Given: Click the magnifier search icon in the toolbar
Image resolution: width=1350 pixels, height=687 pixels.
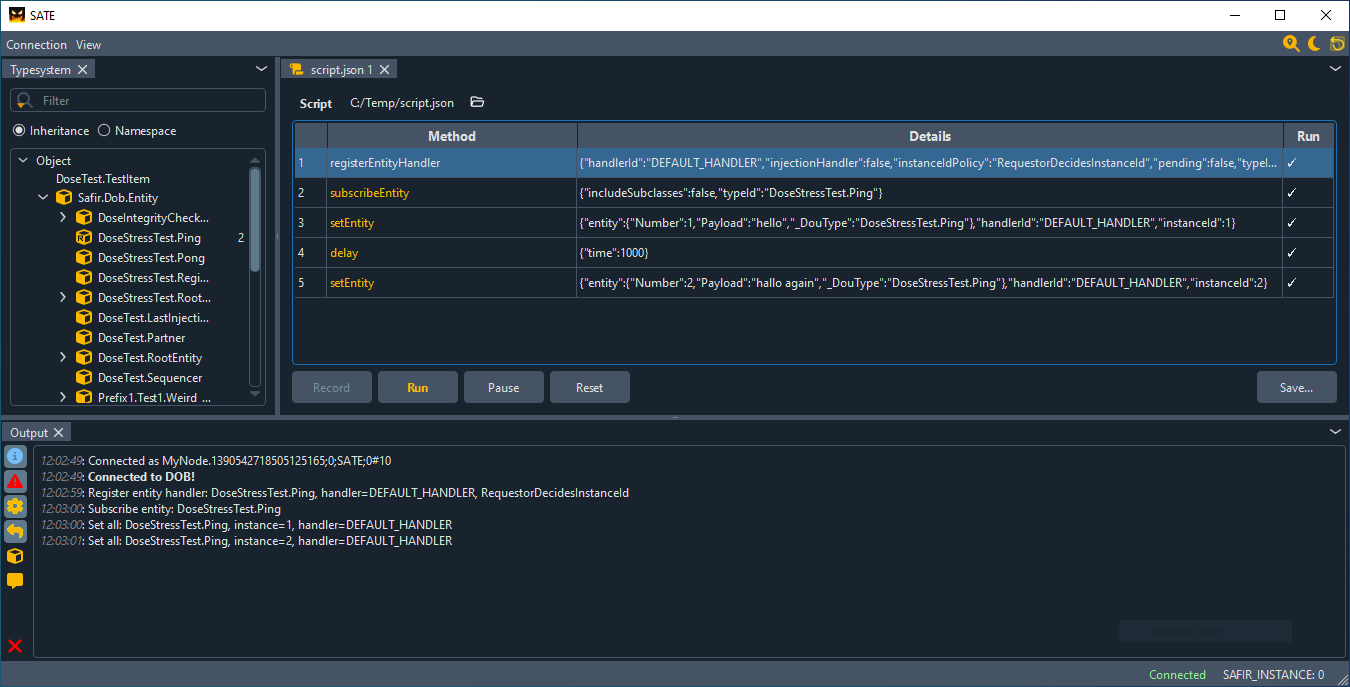Looking at the screenshot, I should pyautogui.click(x=1291, y=43).
